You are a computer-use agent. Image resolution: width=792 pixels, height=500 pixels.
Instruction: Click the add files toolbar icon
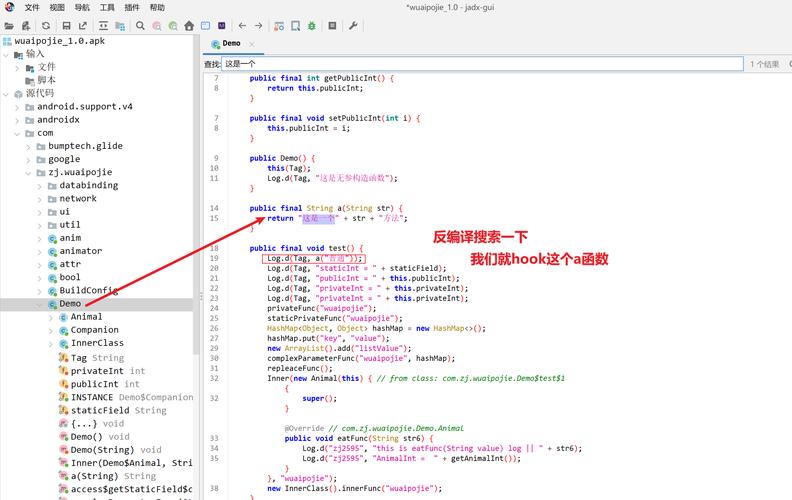tap(26, 26)
